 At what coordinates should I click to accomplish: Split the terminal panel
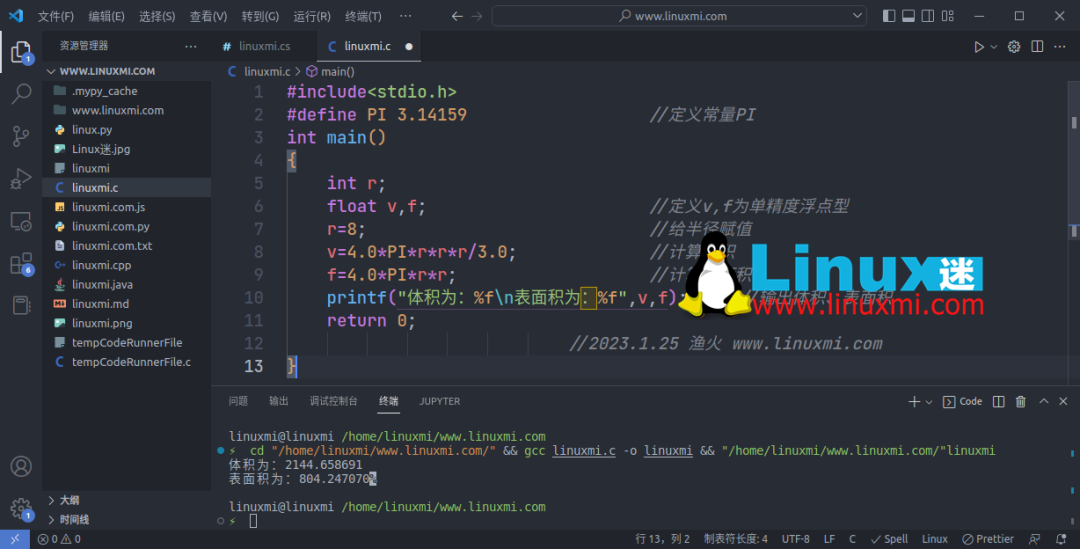coord(999,402)
